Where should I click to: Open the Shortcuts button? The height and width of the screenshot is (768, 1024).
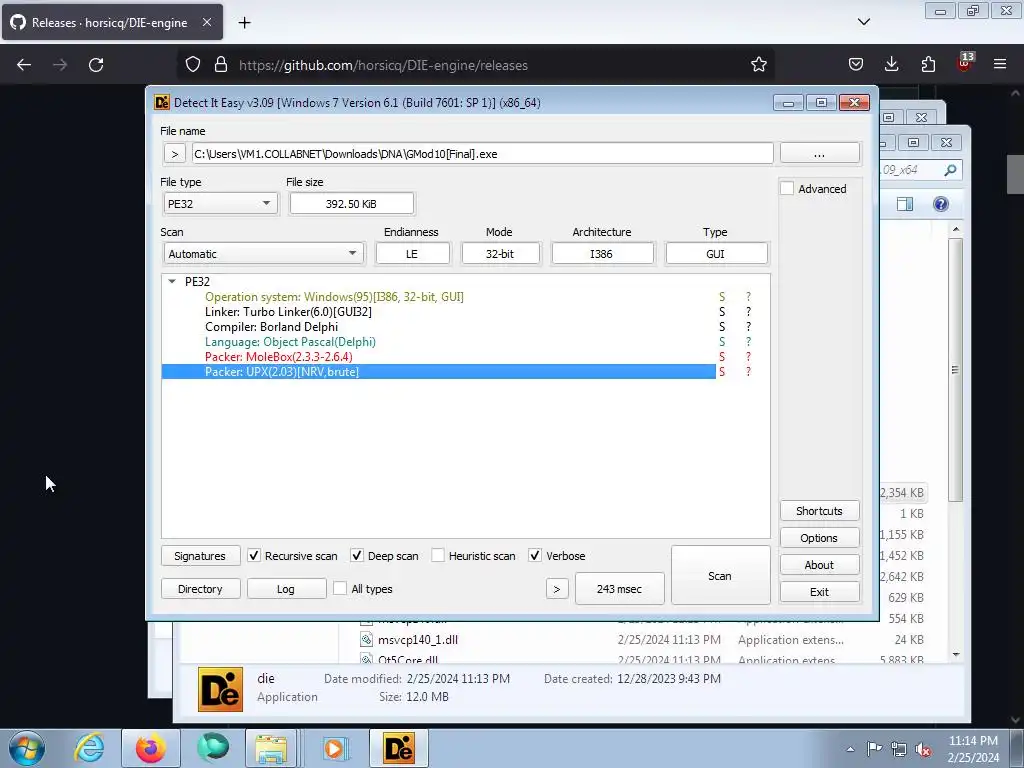[820, 511]
